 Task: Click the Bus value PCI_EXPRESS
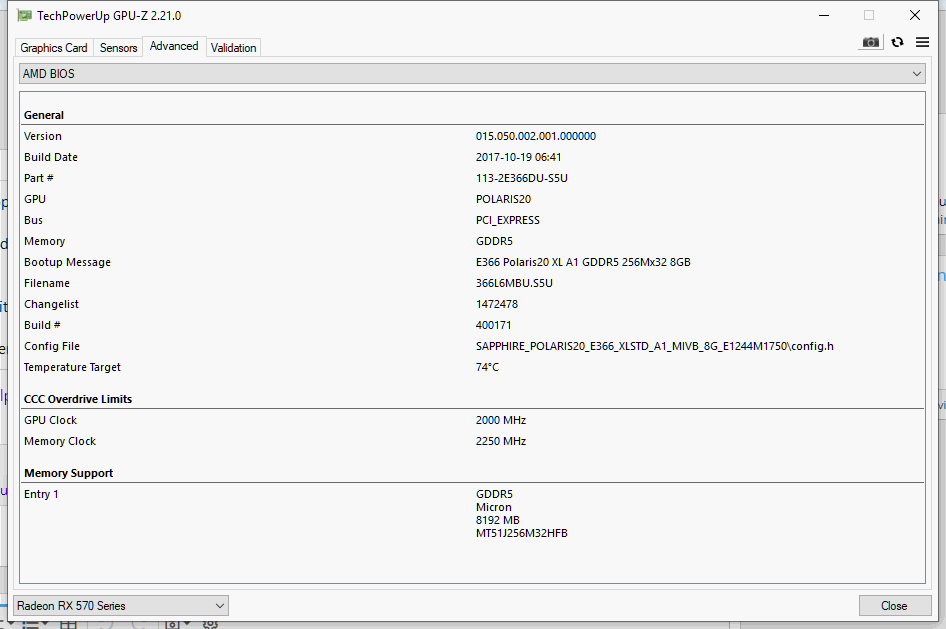(x=507, y=220)
